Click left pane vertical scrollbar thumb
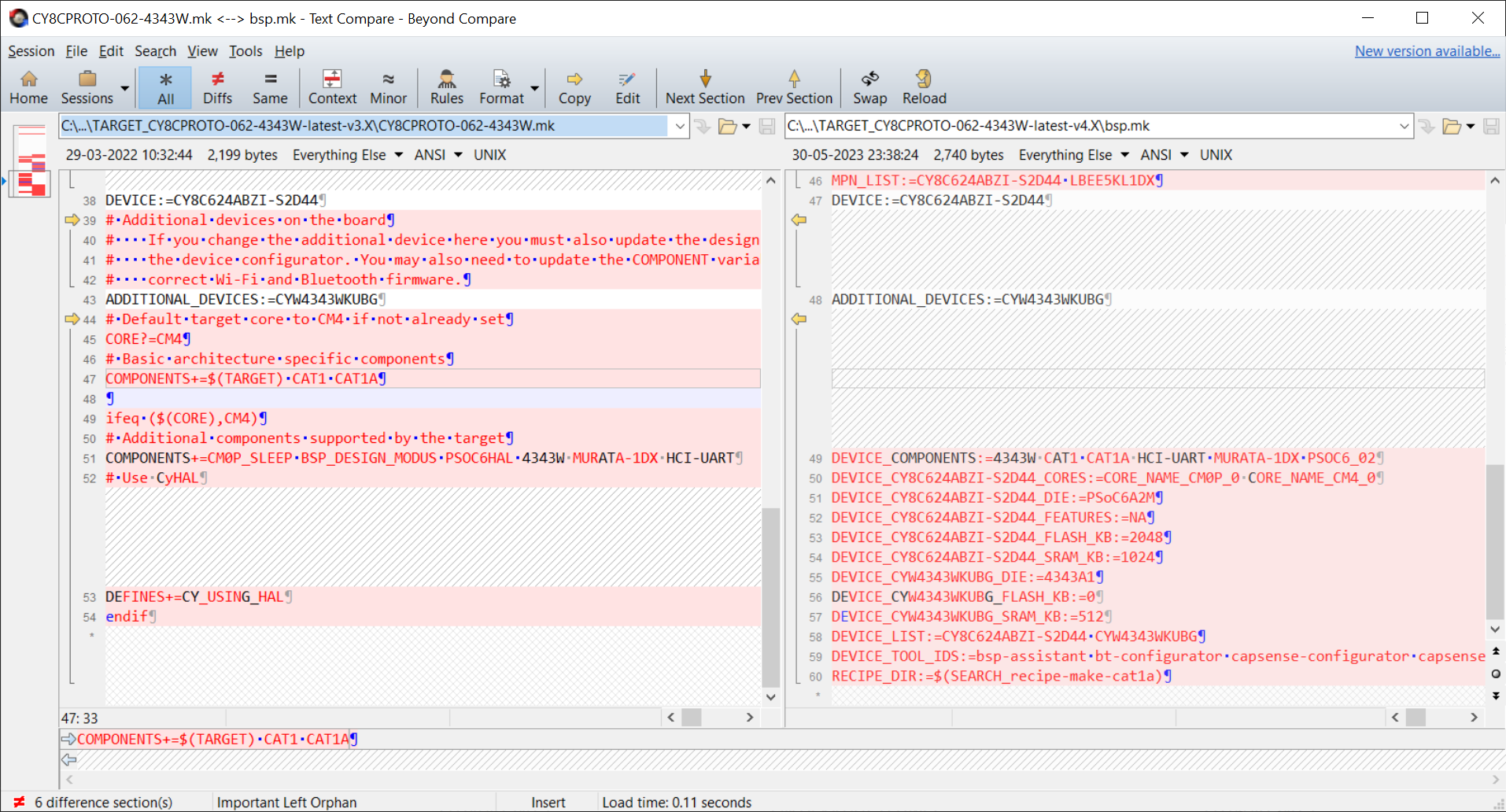Image resolution: width=1506 pixels, height=812 pixels. (x=771, y=597)
